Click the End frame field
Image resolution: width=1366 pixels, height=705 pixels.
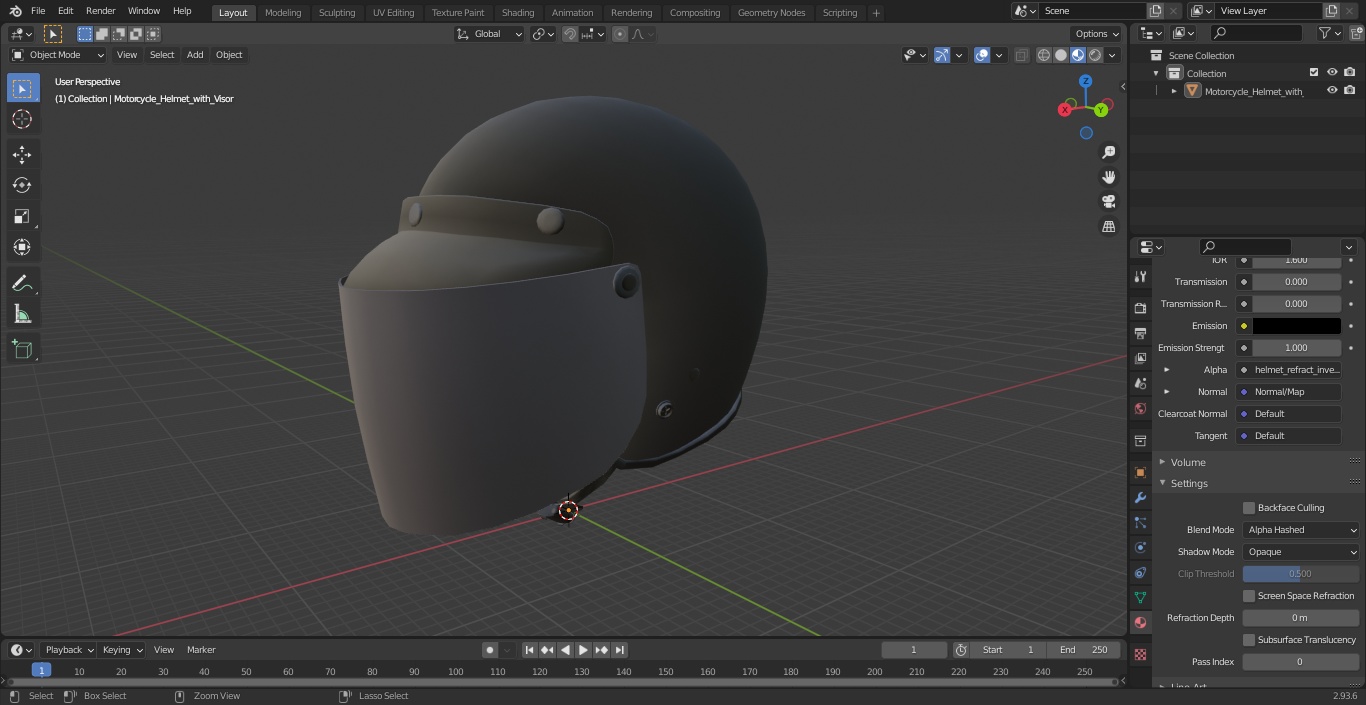click(1084, 650)
